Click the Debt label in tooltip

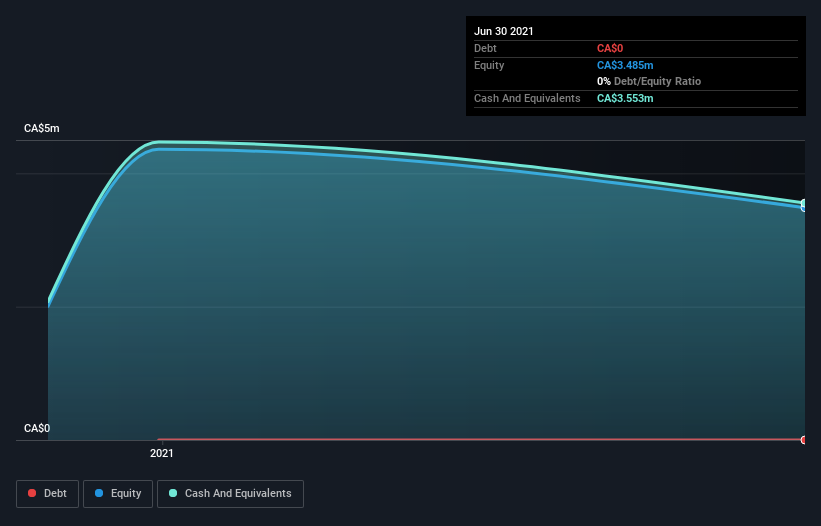(x=485, y=48)
